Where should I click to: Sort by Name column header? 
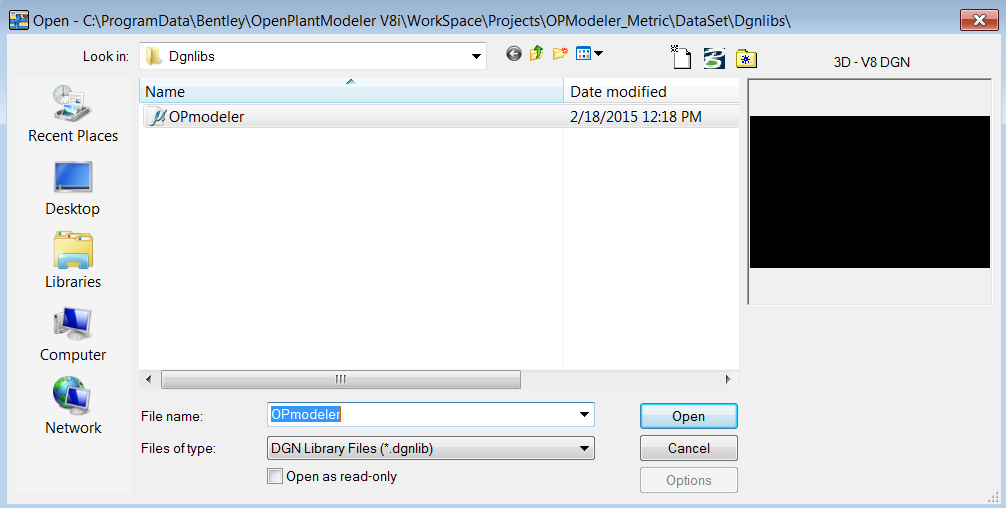pyautogui.click(x=351, y=92)
